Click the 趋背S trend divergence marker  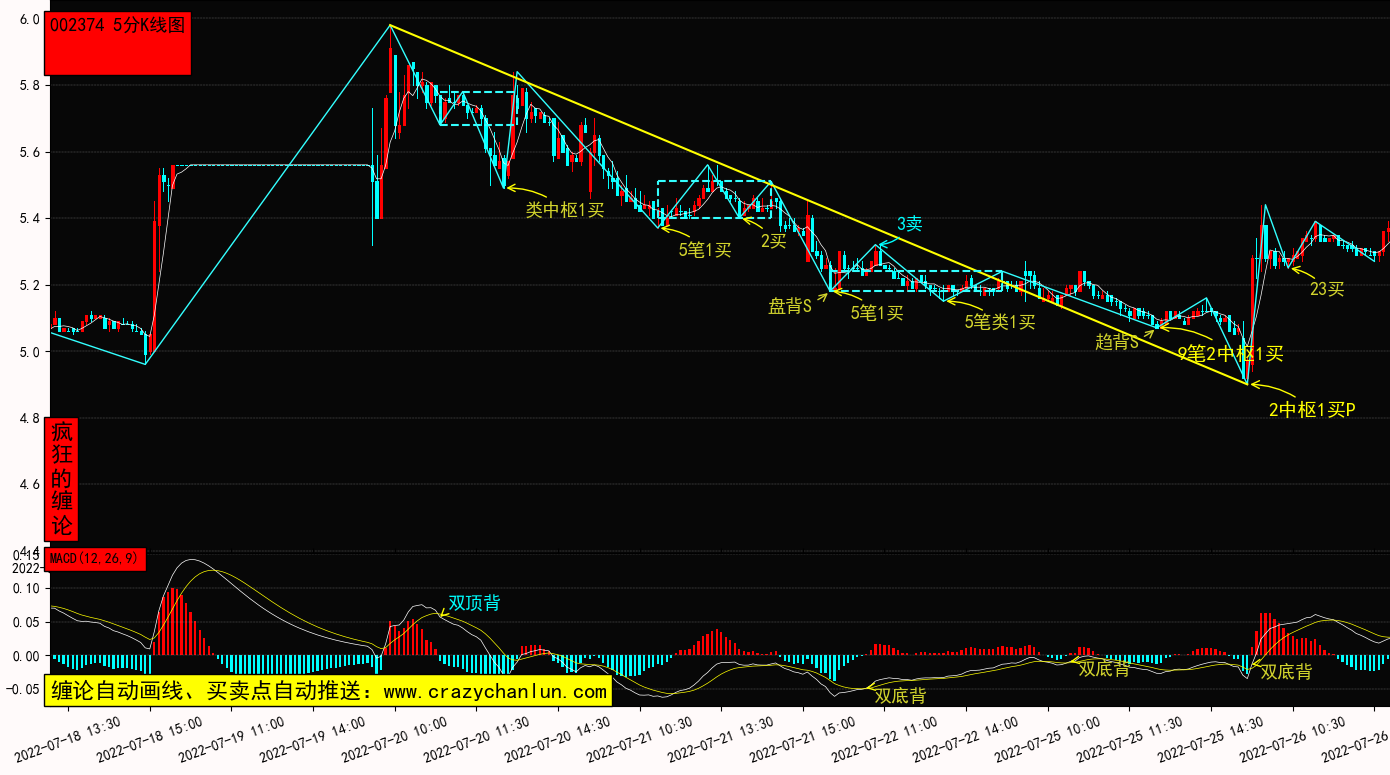(x=1117, y=342)
